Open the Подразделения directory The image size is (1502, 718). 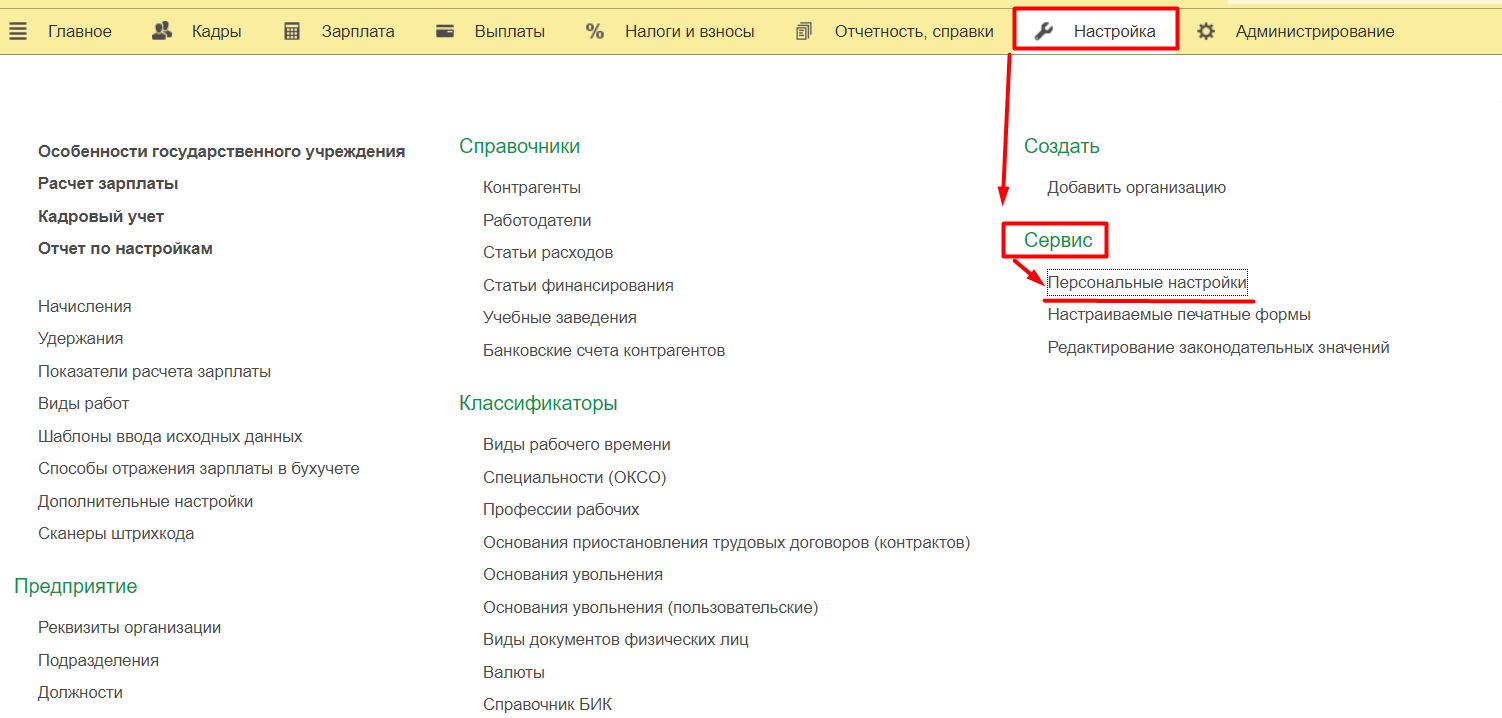click(x=98, y=660)
